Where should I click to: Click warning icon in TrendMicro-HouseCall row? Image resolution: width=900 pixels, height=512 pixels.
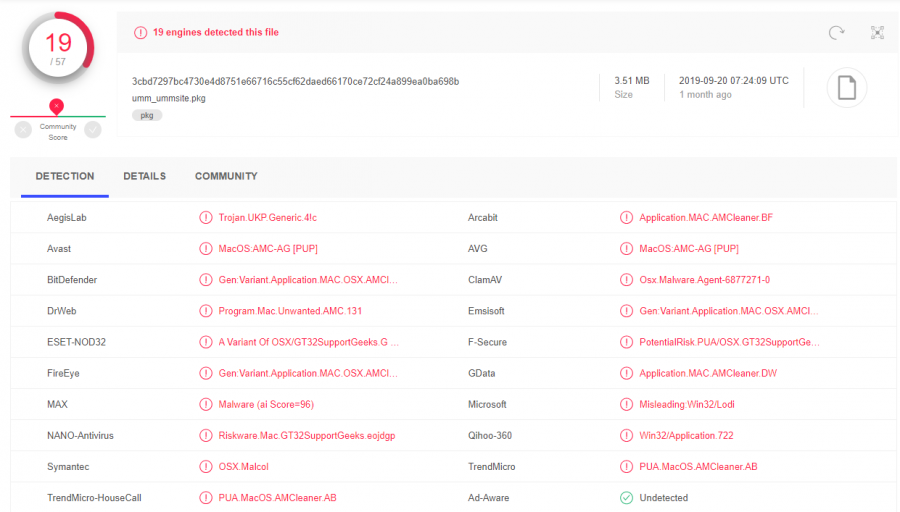pyautogui.click(x=205, y=498)
